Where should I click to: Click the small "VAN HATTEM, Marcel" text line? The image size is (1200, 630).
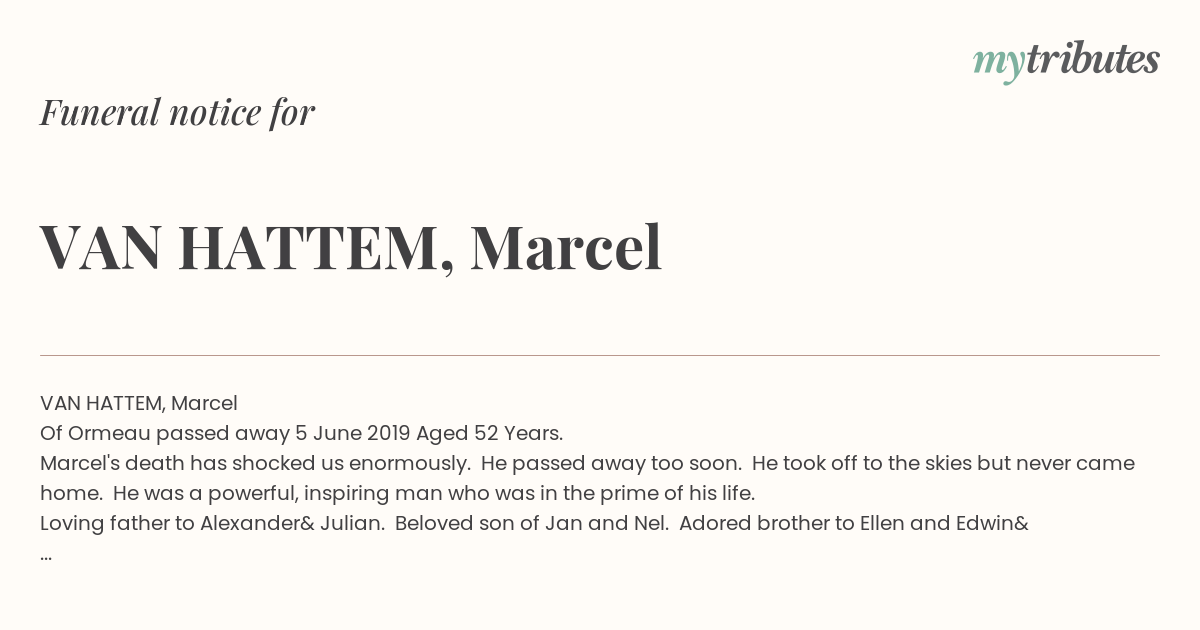click(139, 403)
